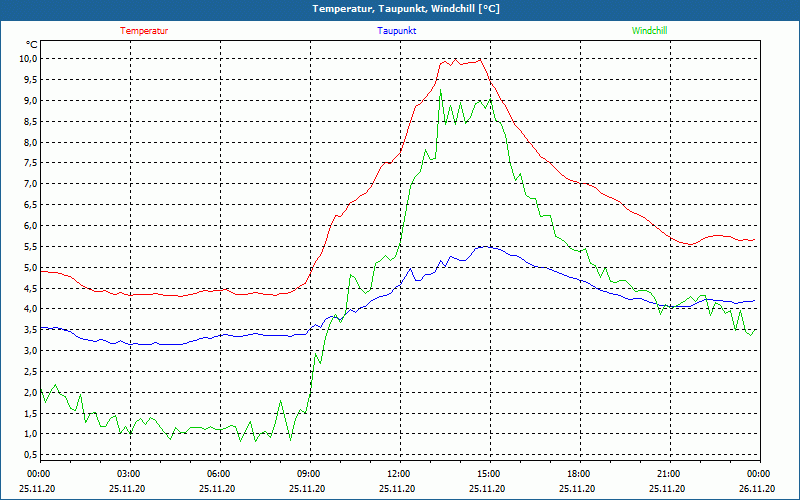Viewport: 800px width, 500px height.
Task: Click the 8,5 y-axis value
Action: point(31,121)
